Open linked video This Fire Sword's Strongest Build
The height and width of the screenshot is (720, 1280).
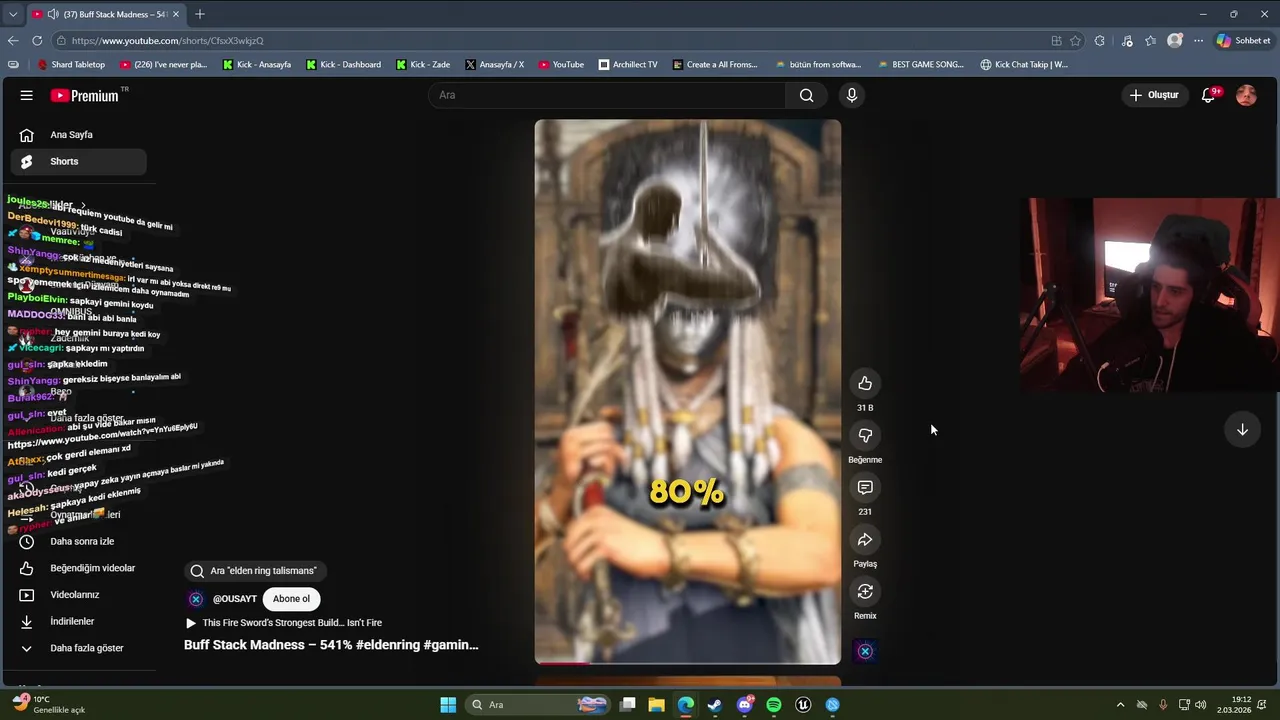pos(284,623)
